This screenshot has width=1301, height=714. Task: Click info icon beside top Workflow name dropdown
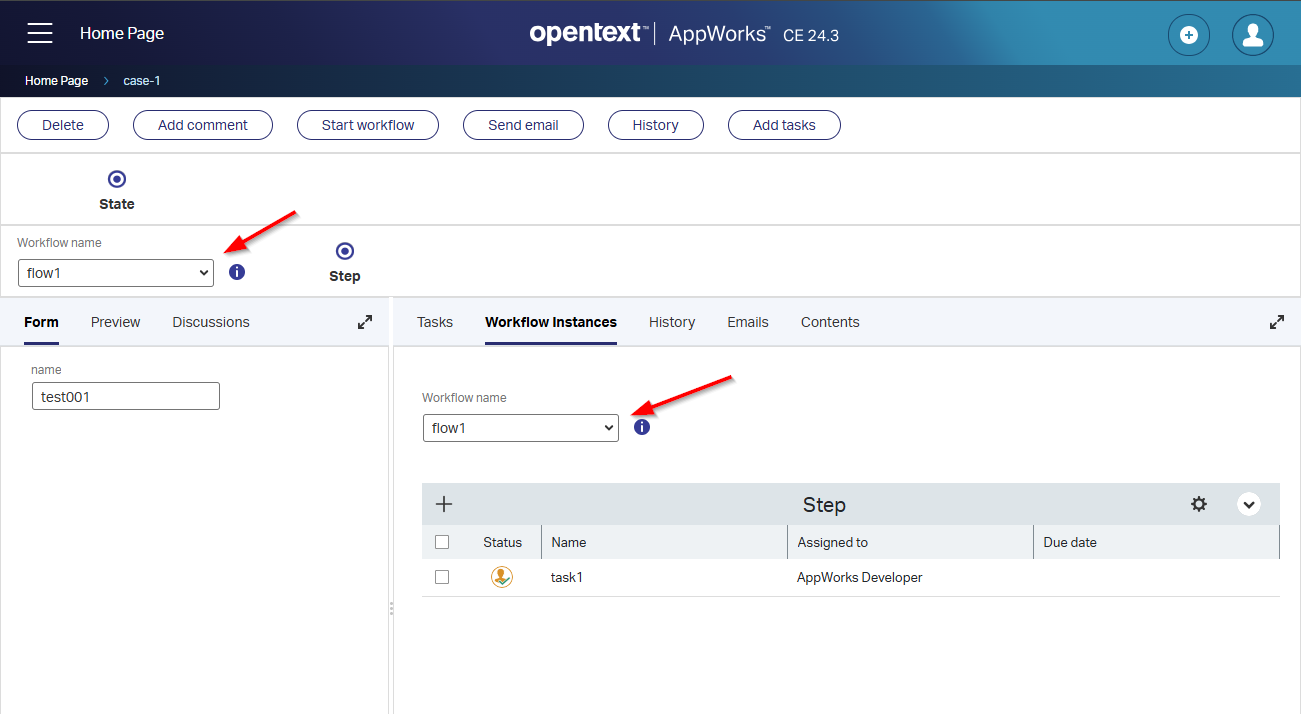237,272
